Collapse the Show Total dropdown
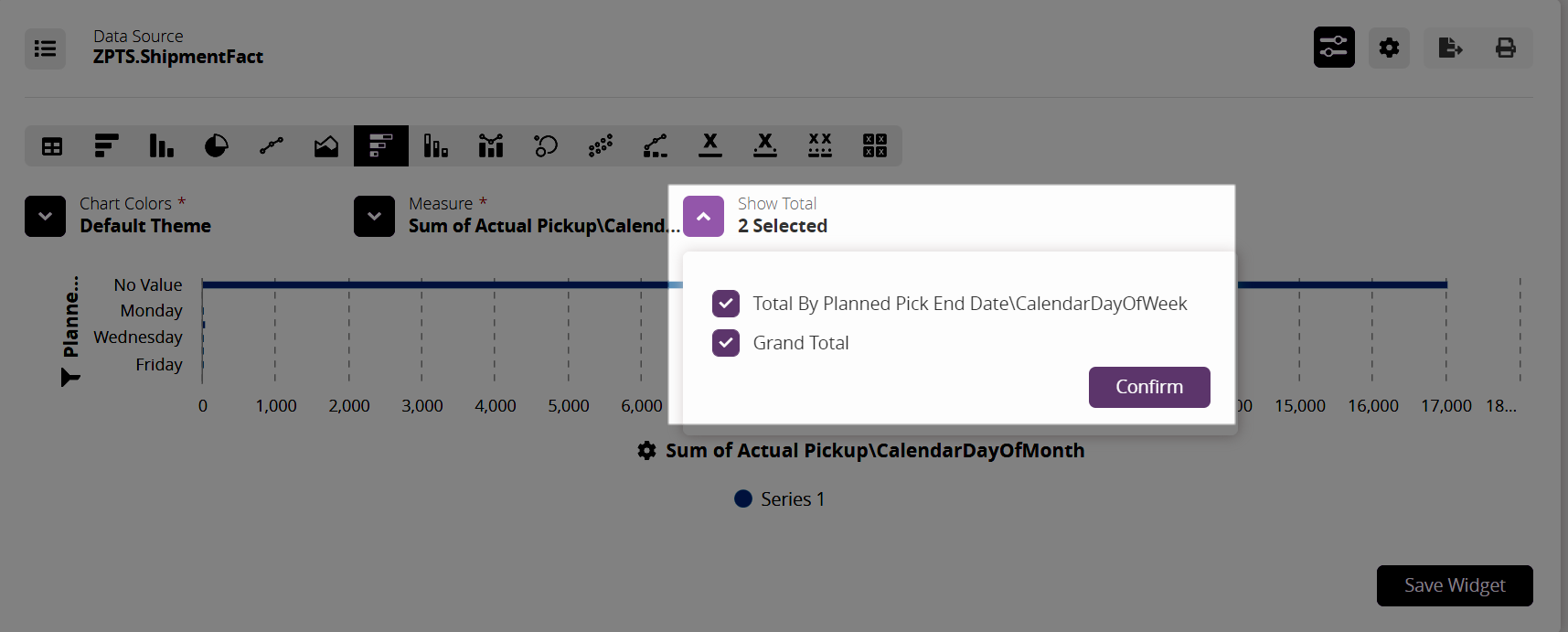The height and width of the screenshot is (632, 1568). 703,217
